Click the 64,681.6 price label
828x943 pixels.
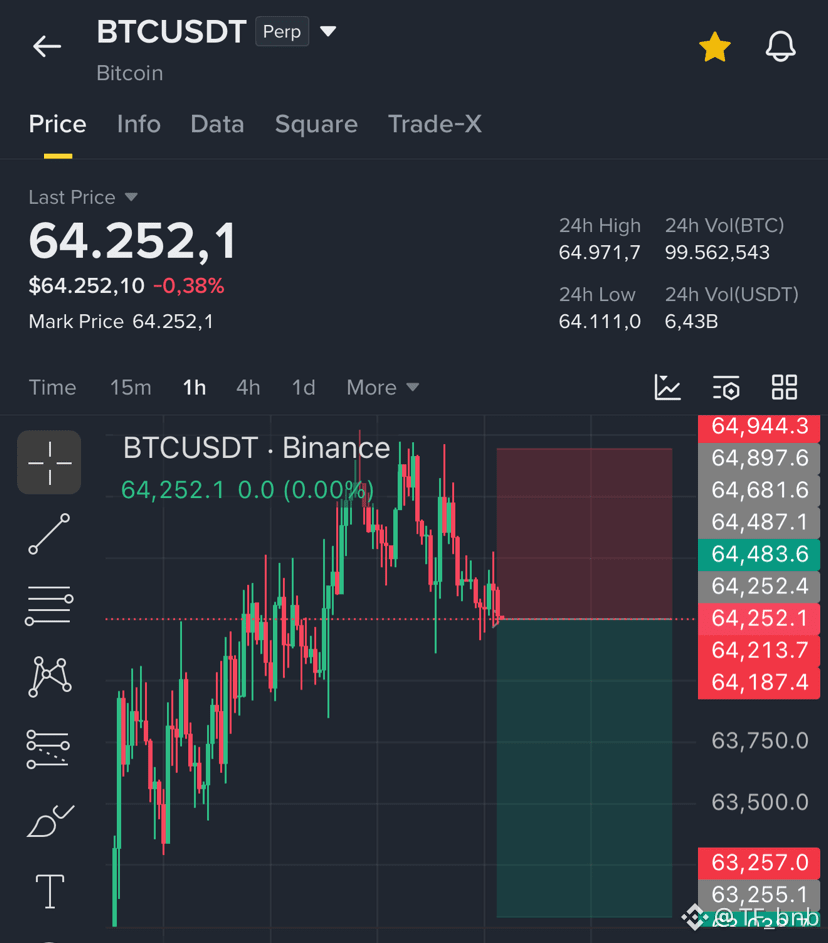[759, 490]
